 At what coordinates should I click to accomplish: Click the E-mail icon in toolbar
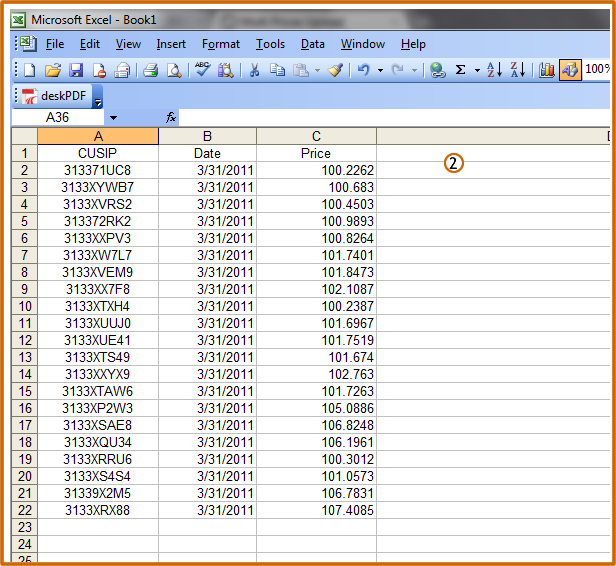click(122, 70)
